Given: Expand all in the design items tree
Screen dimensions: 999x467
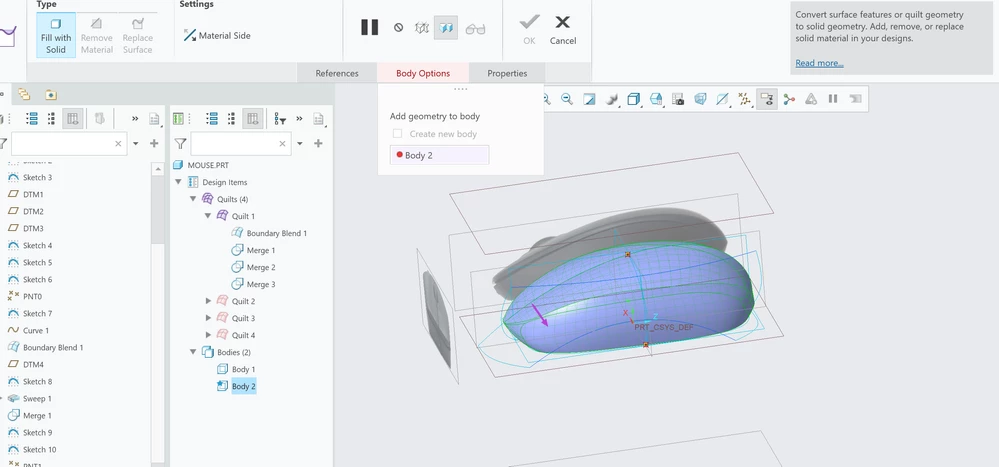Looking at the screenshot, I should coord(212,119).
